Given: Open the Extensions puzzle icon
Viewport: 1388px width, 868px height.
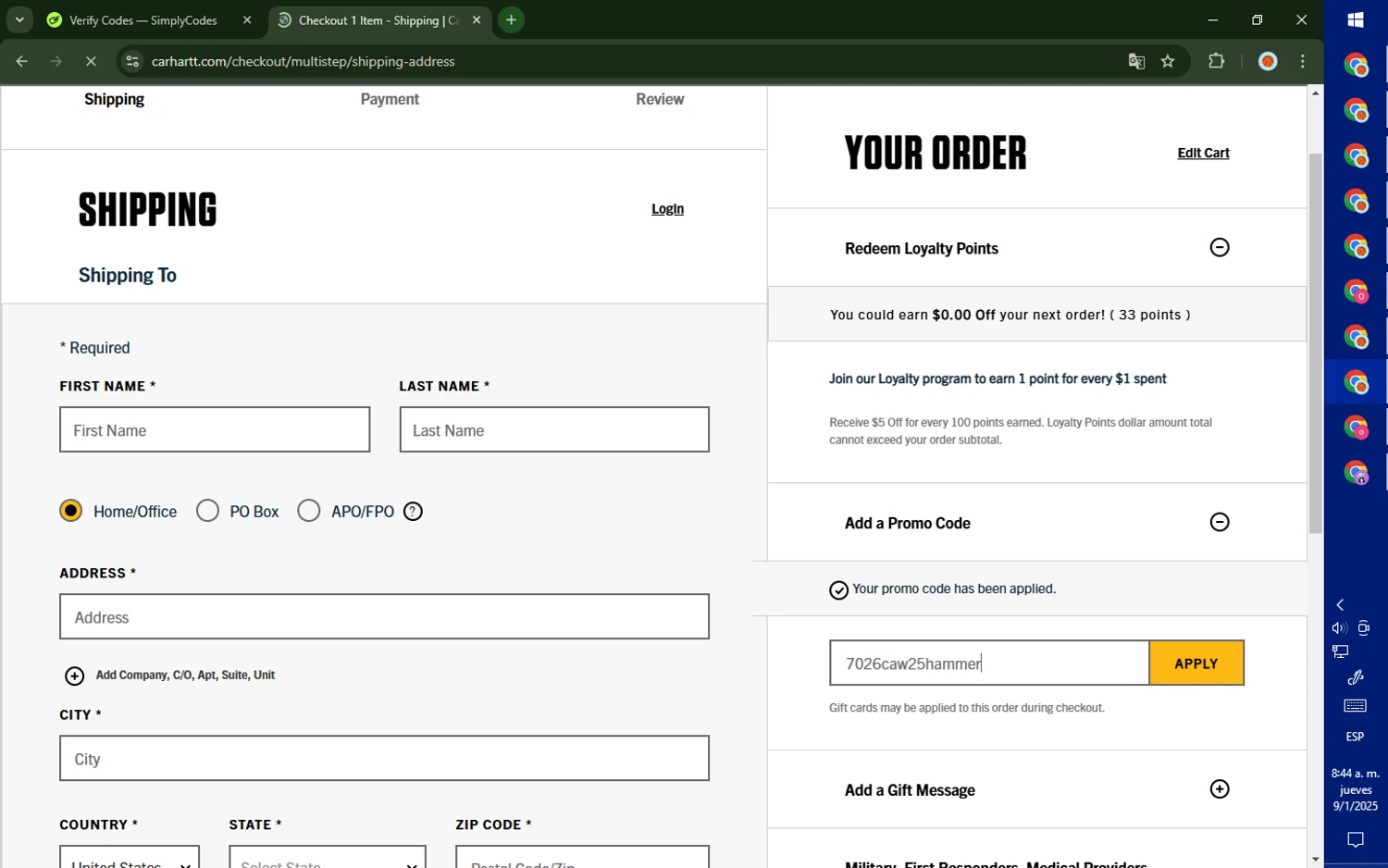Looking at the screenshot, I should click(1216, 61).
